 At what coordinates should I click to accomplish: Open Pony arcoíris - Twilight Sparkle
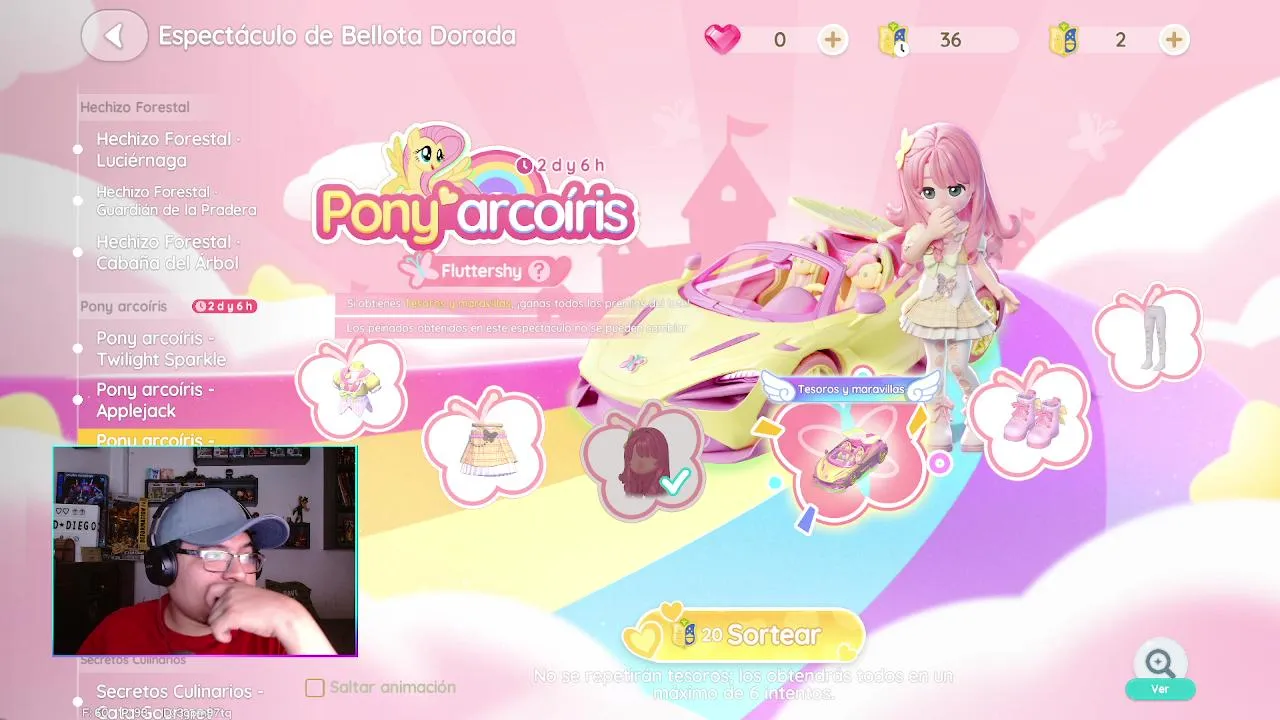(x=161, y=348)
